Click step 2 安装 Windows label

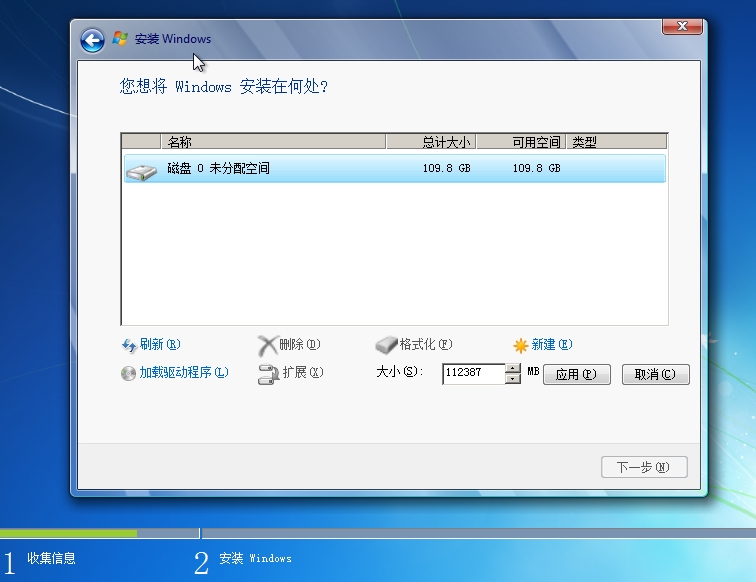click(255, 558)
